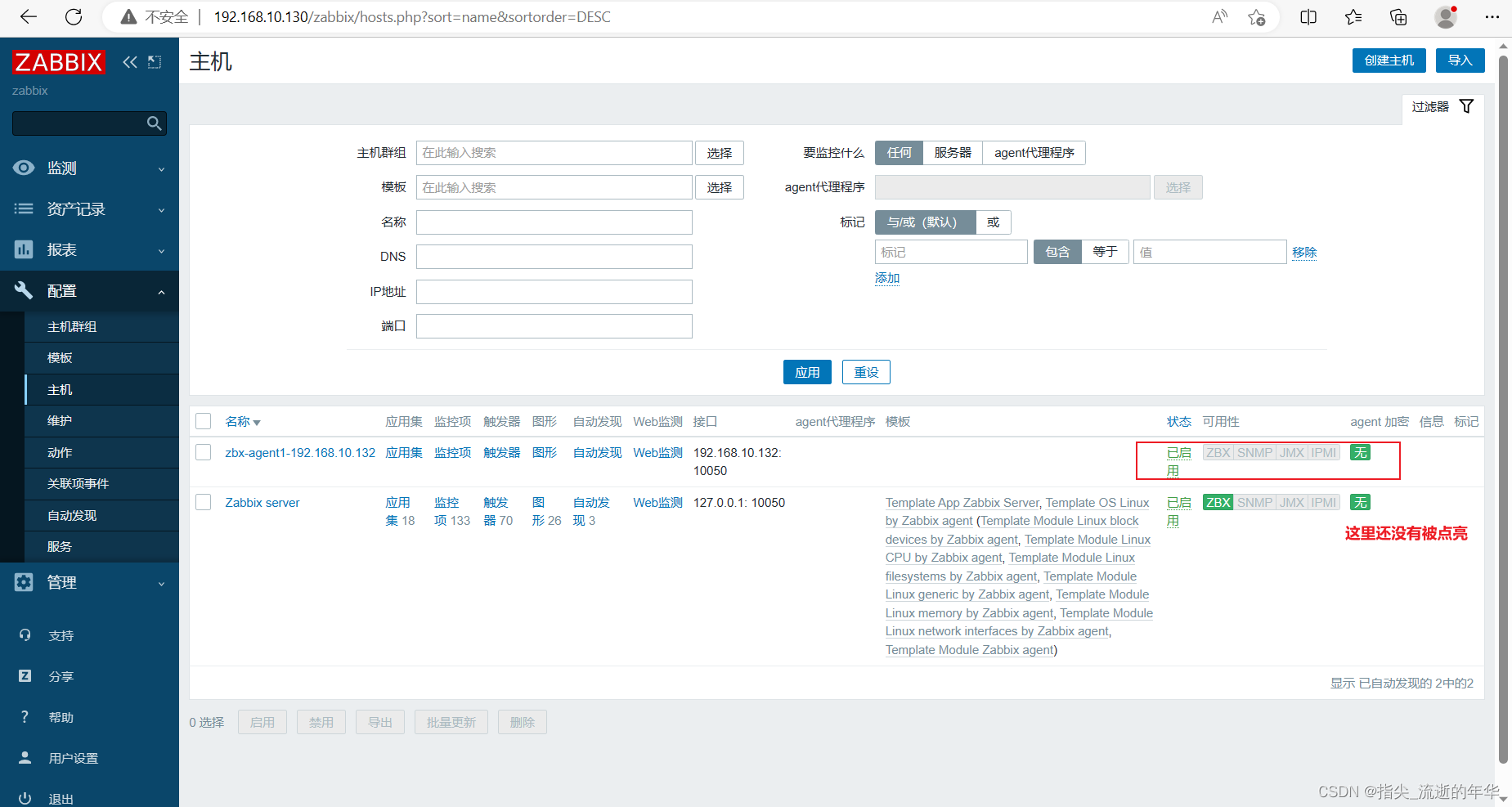Open 关联项事件 submenu item
Screen dimensions: 1512x807
[x=101, y=483]
